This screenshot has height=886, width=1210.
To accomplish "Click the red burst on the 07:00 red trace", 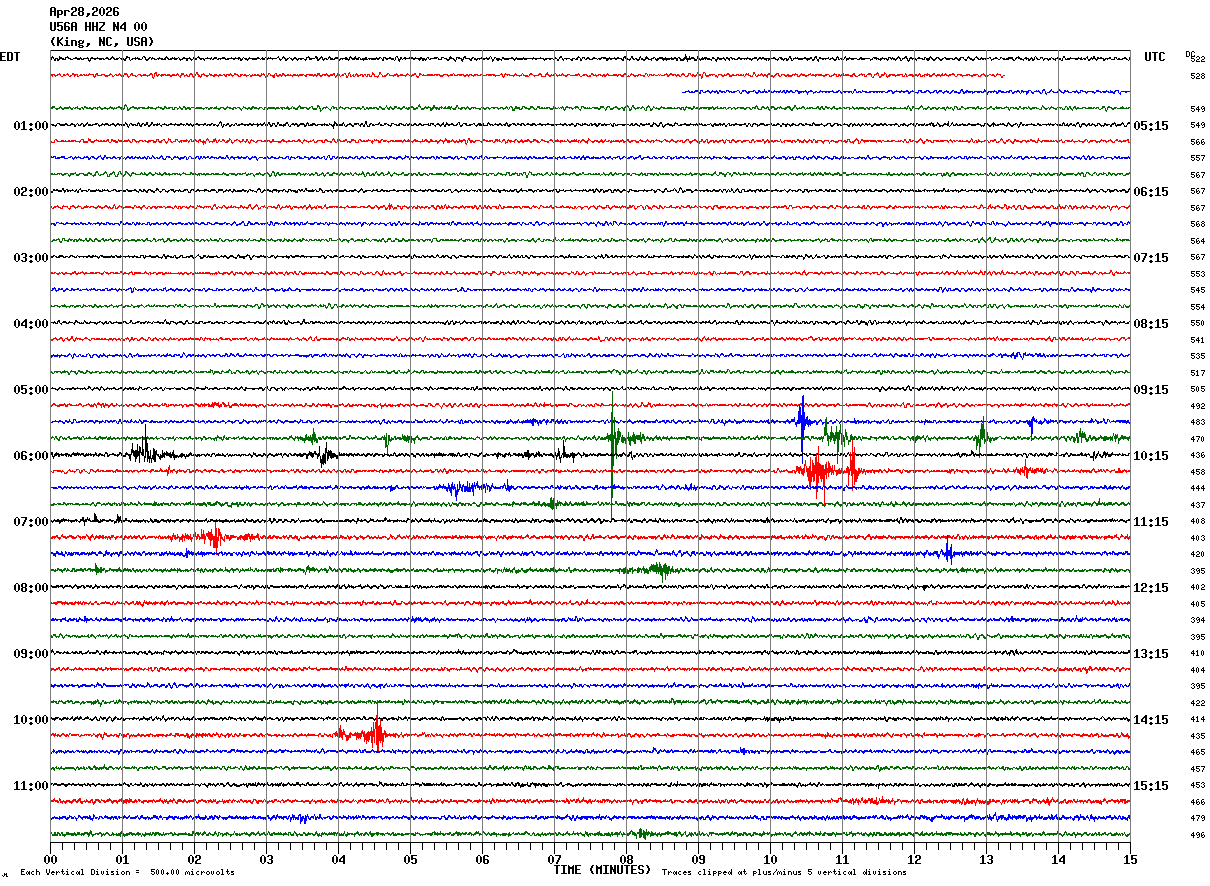I will click(x=213, y=538).
